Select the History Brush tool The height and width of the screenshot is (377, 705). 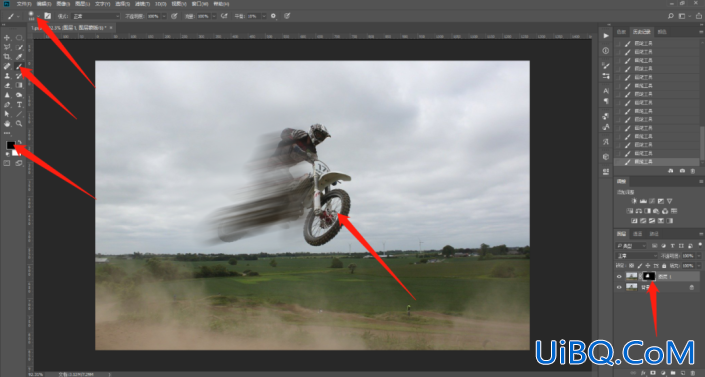point(19,76)
